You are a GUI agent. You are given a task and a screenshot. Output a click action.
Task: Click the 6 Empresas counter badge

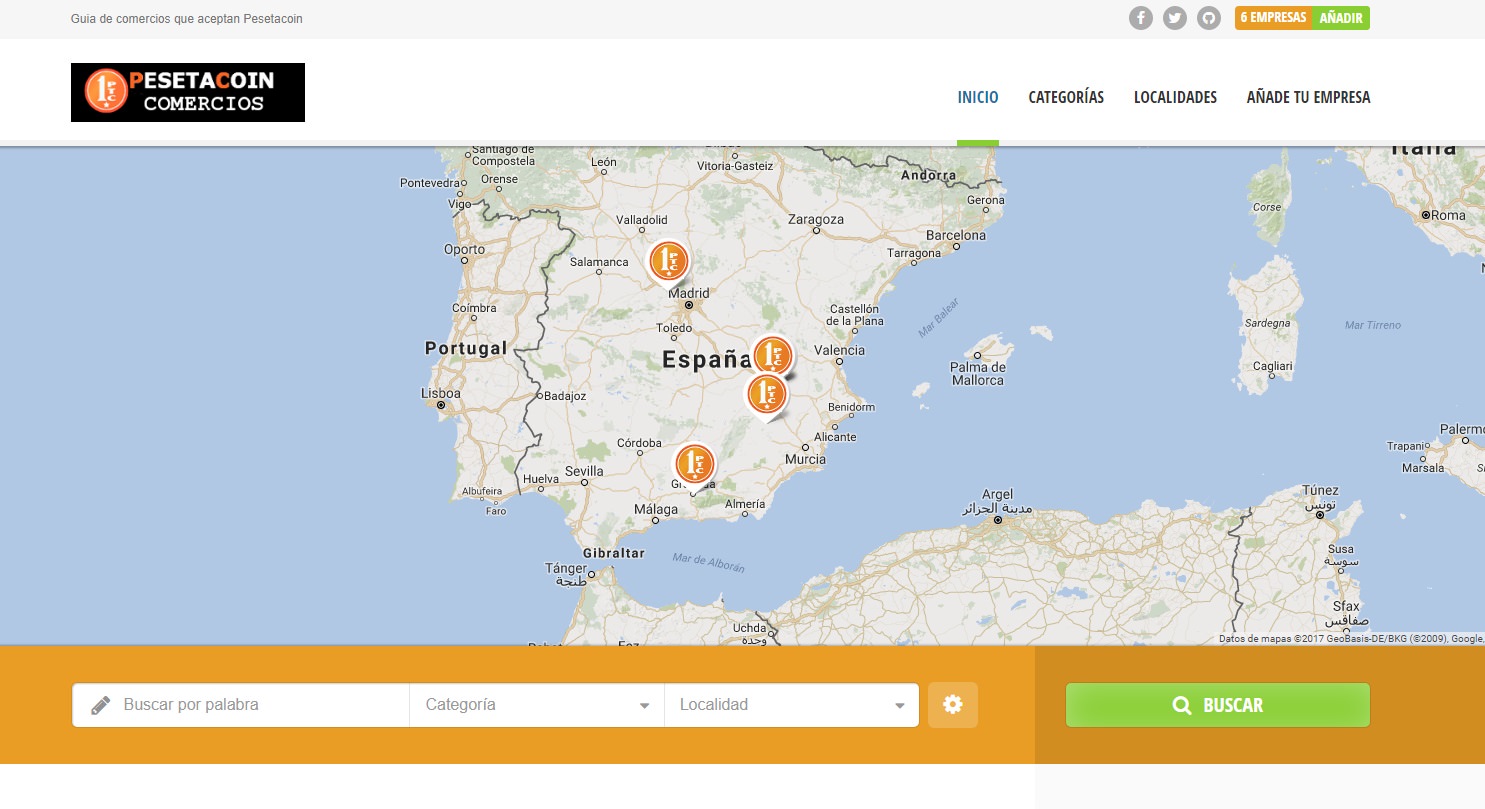tap(1273, 18)
